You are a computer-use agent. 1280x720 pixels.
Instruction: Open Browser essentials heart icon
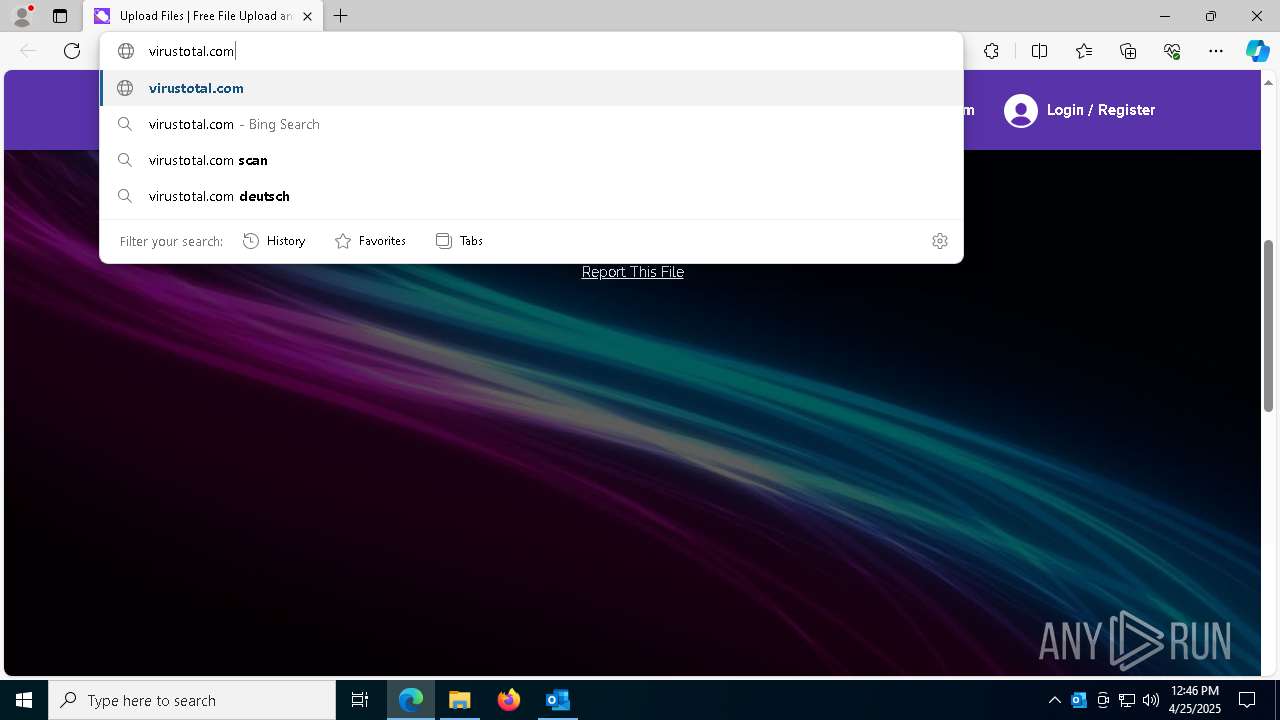pyautogui.click(x=1172, y=51)
